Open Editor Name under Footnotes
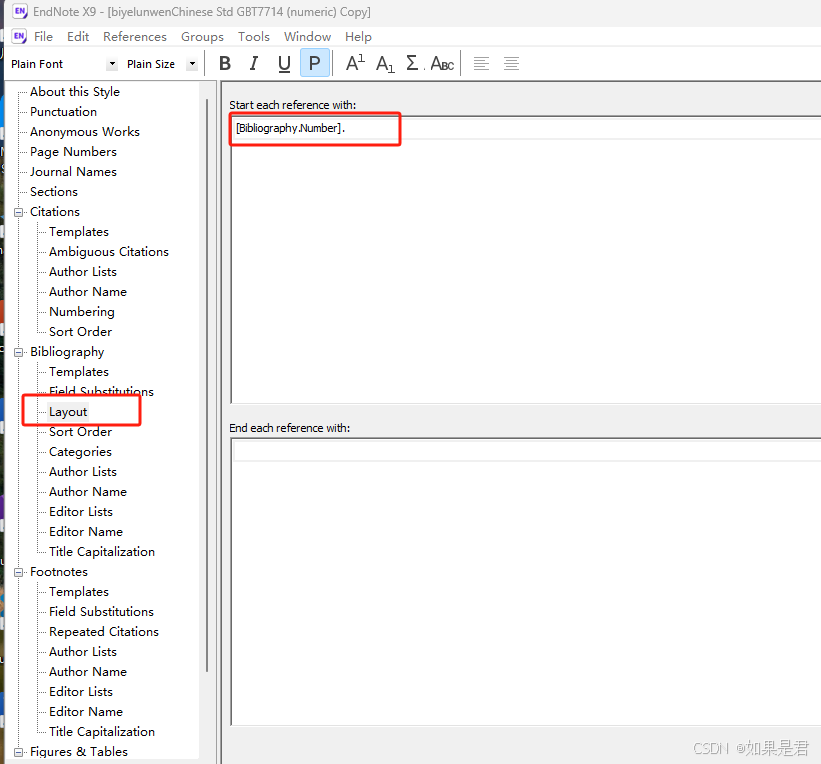Viewport: 821px width, 764px height. click(86, 712)
